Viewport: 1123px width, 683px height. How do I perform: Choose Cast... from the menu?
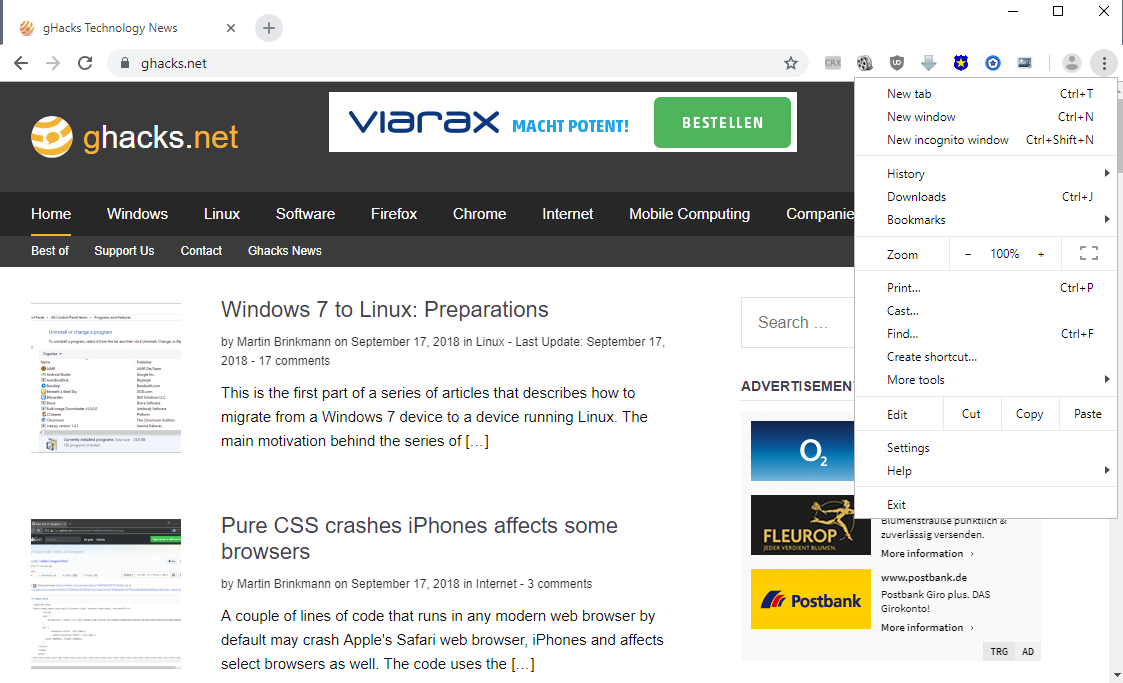(x=986, y=311)
